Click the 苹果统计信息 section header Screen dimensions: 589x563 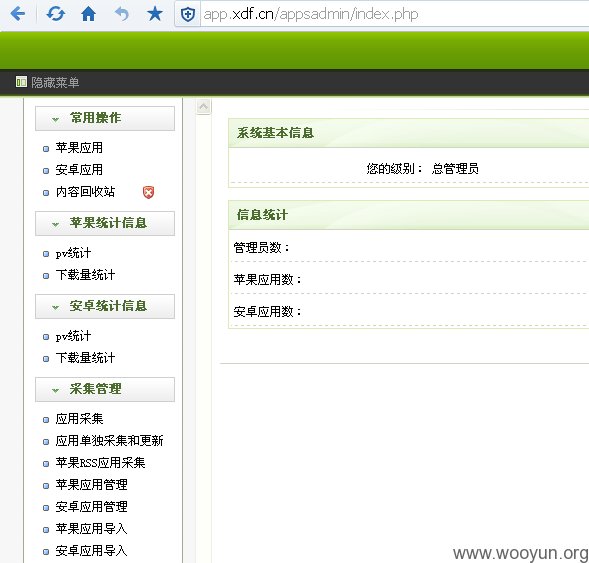click(x=105, y=223)
